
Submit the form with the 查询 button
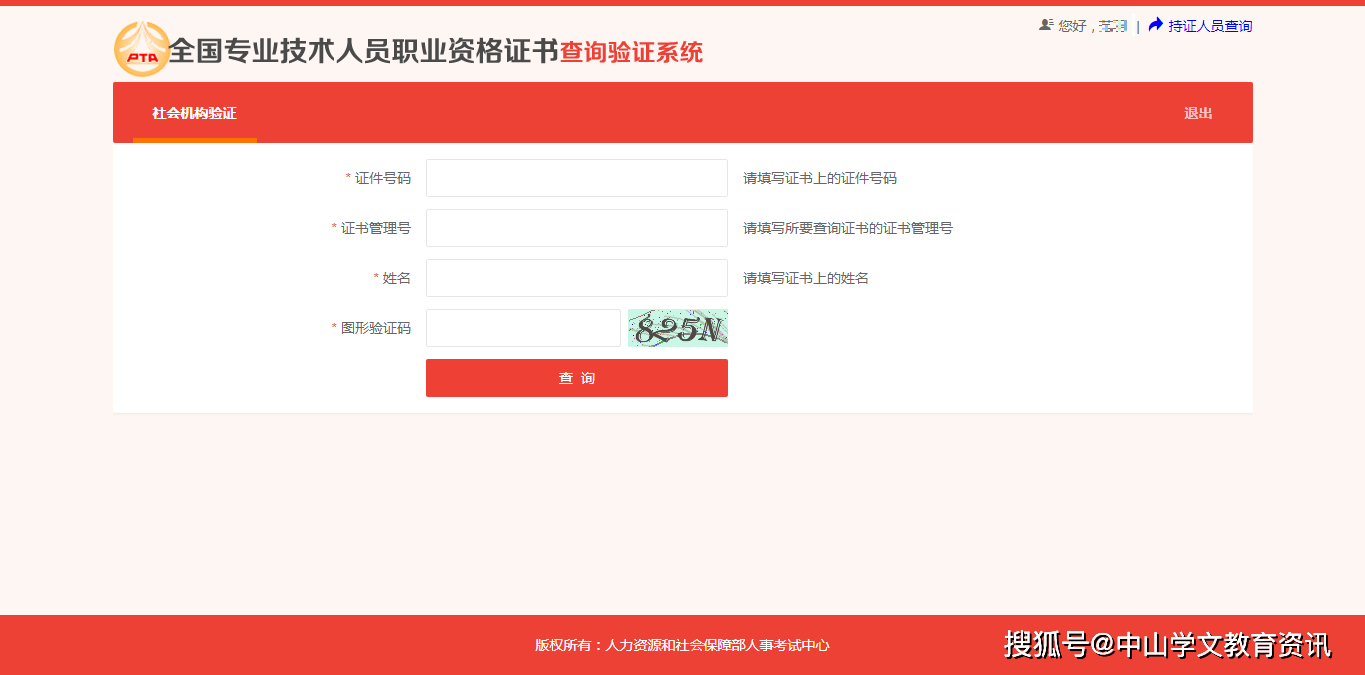pyautogui.click(x=577, y=378)
